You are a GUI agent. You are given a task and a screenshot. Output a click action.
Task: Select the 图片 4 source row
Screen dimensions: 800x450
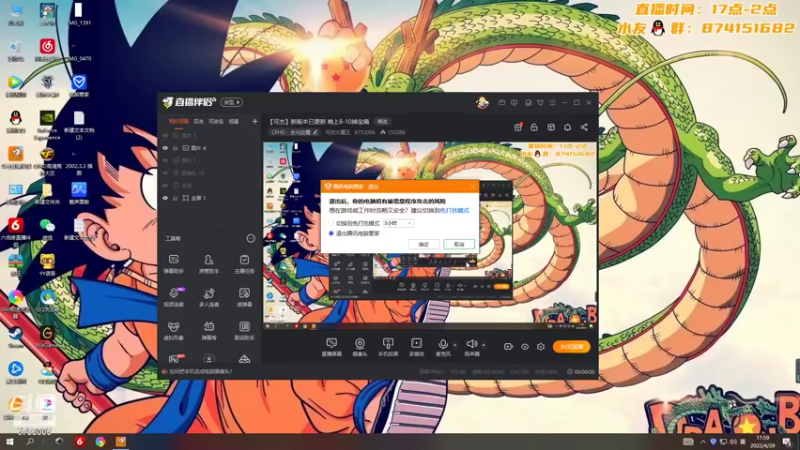click(209, 148)
